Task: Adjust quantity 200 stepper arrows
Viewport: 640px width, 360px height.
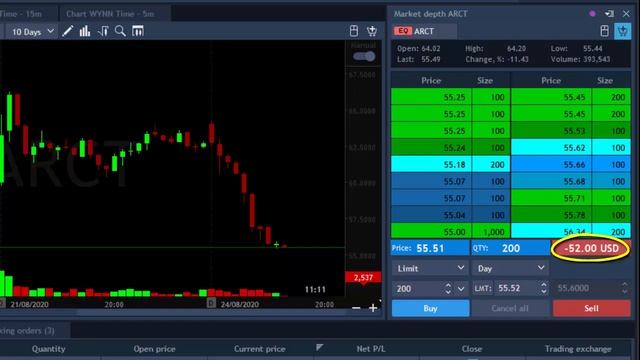Action: pyautogui.click(x=448, y=289)
